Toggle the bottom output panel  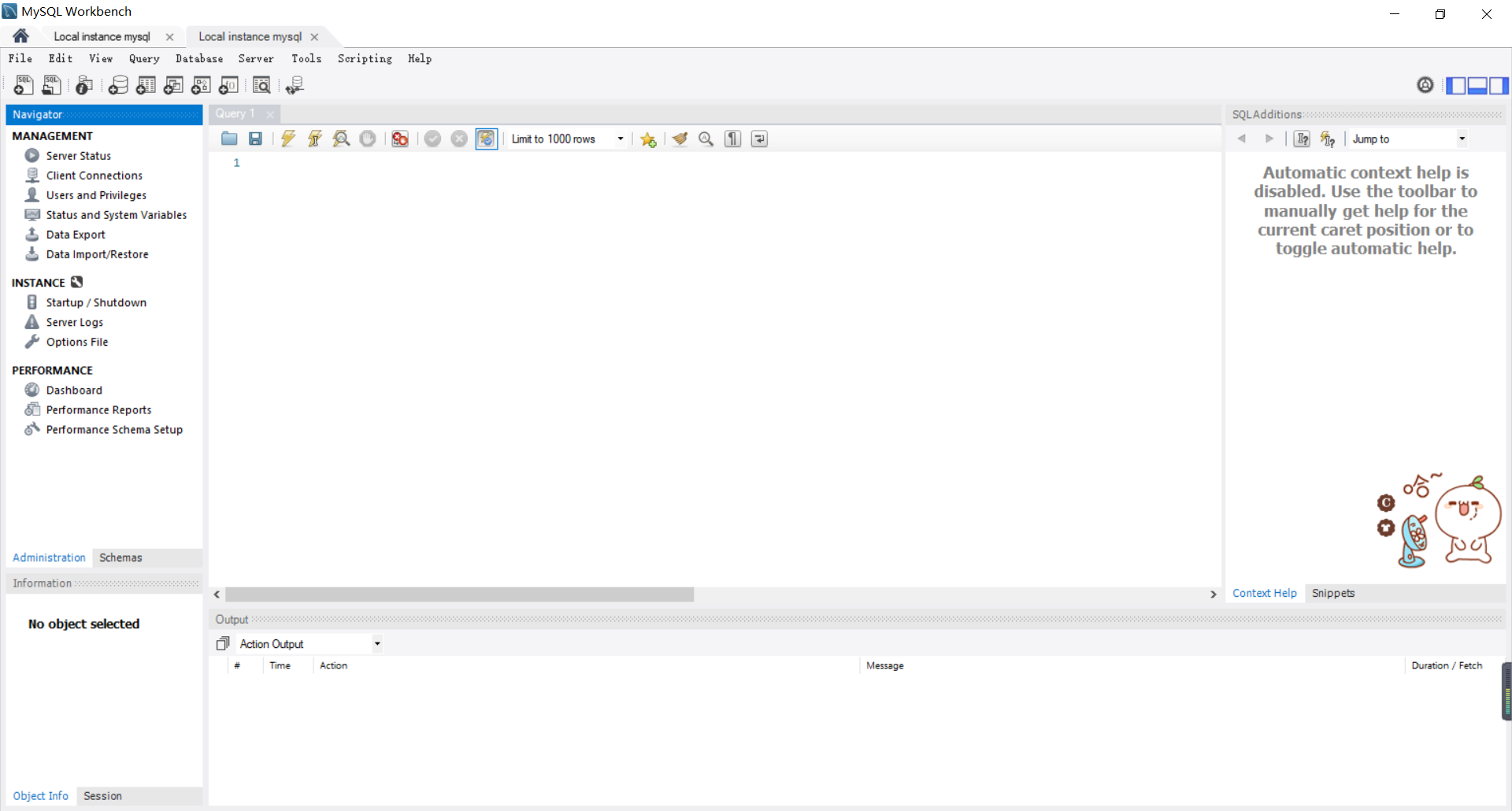pos(1477,85)
